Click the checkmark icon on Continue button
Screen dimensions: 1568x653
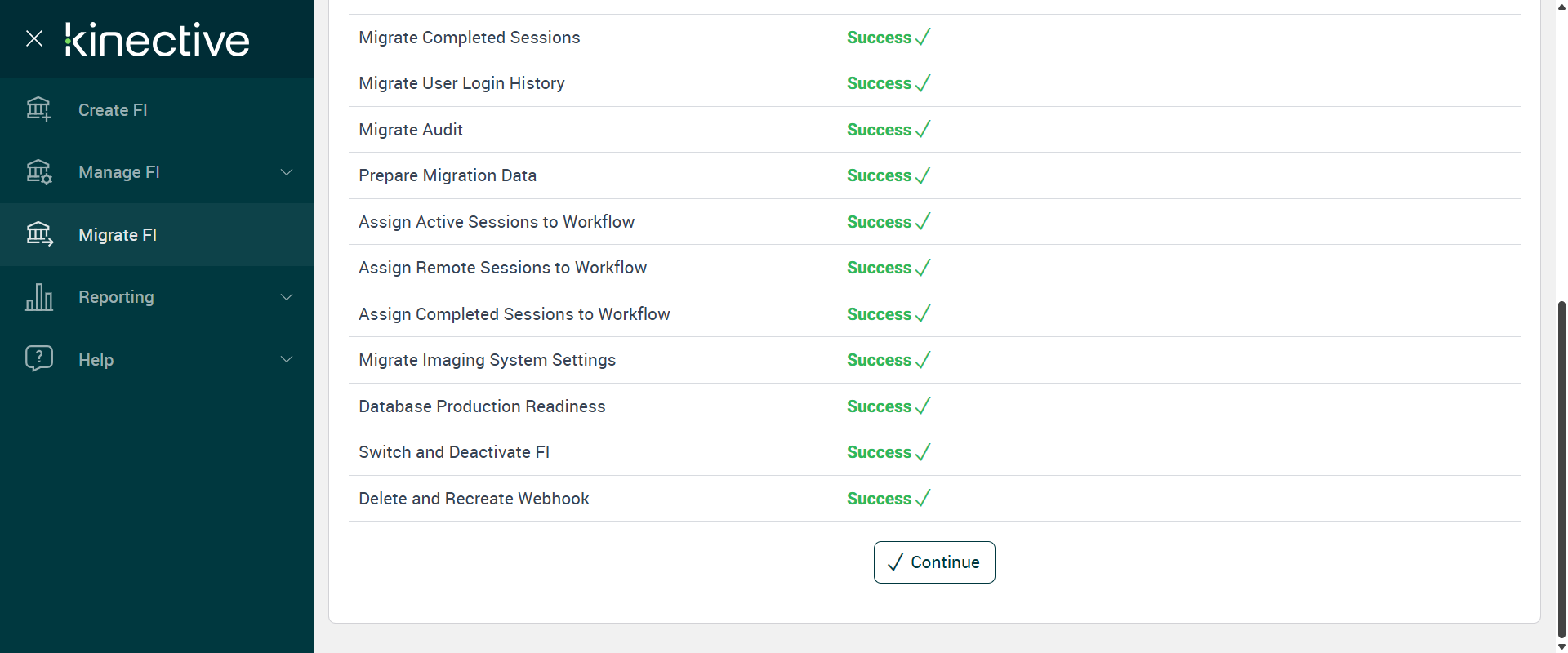(x=895, y=562)
